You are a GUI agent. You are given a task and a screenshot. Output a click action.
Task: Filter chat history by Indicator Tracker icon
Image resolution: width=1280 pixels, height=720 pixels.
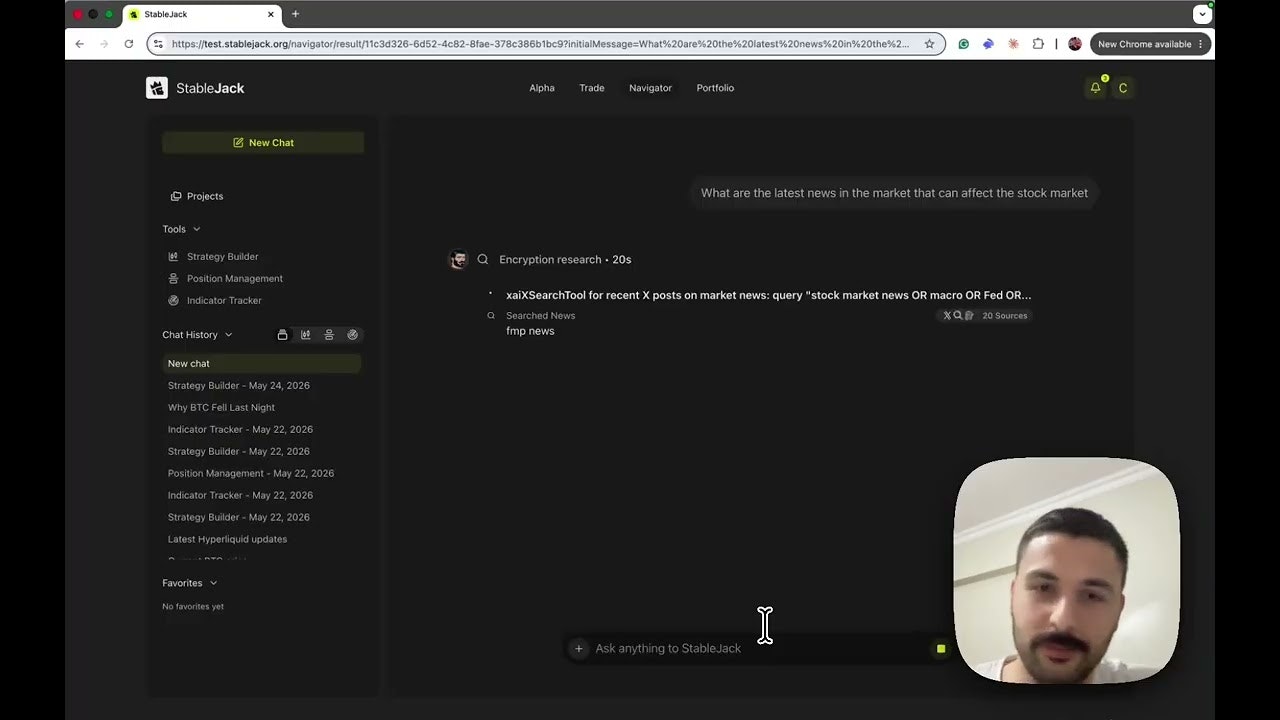coord(352,335)
